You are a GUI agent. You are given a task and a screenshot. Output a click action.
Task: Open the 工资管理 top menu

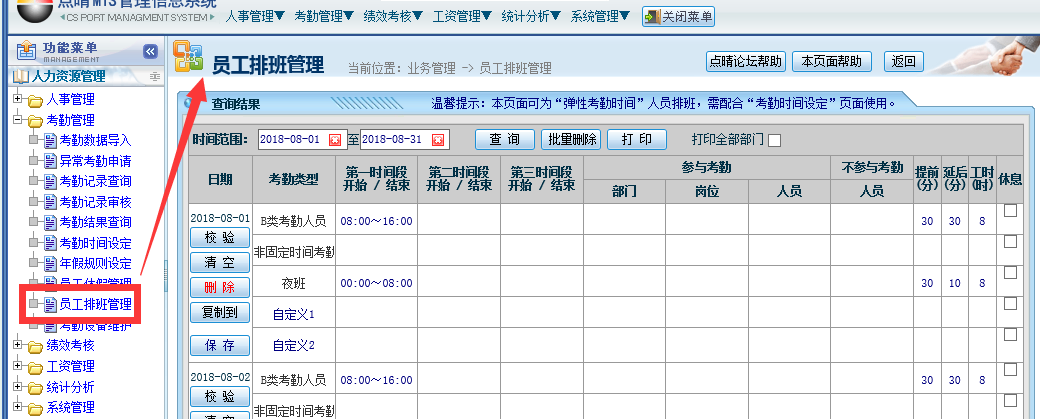click(x=462, y=16)
